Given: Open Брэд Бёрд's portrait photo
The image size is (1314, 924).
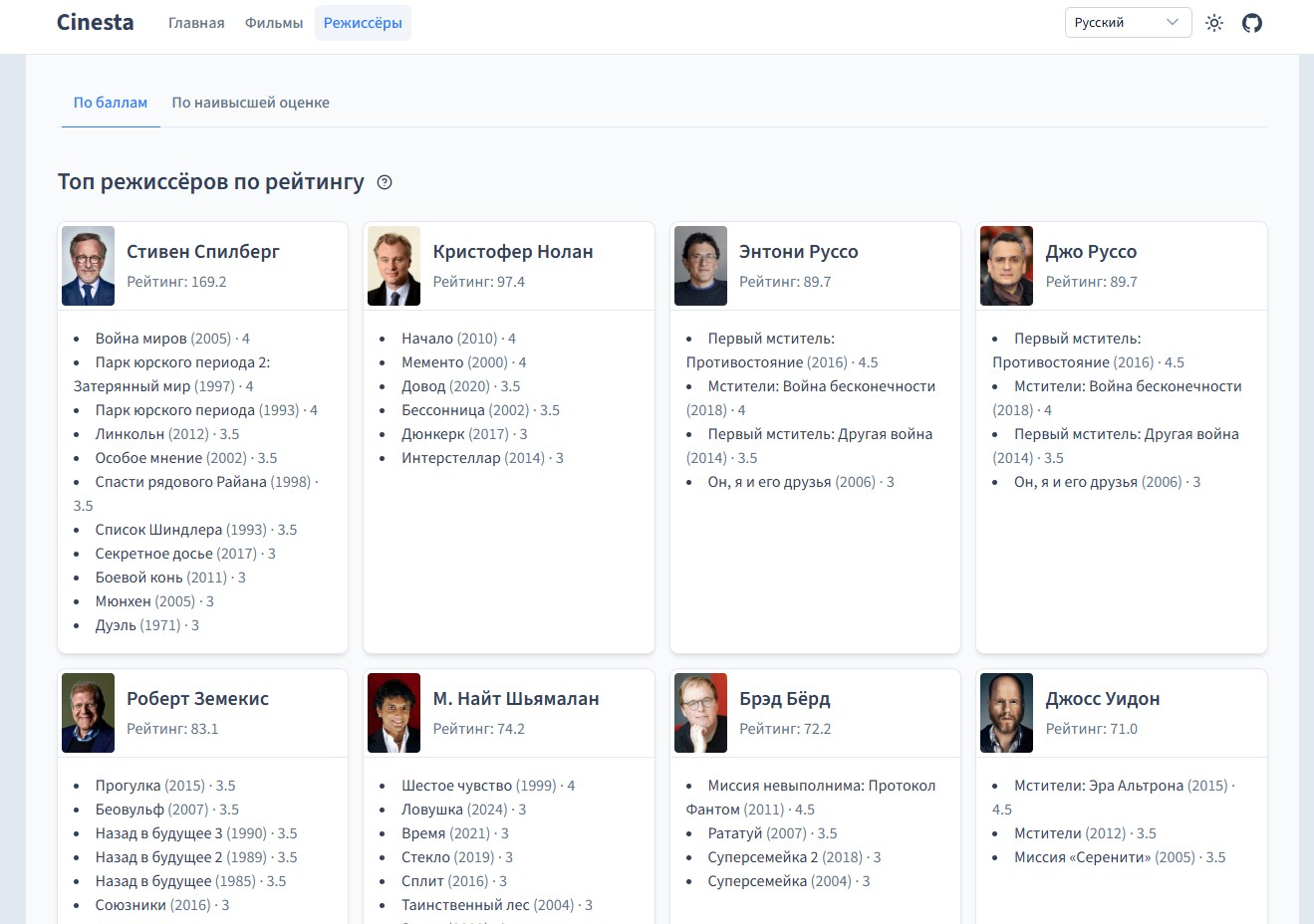Looking at the screenshot, I should click(700, 713).
